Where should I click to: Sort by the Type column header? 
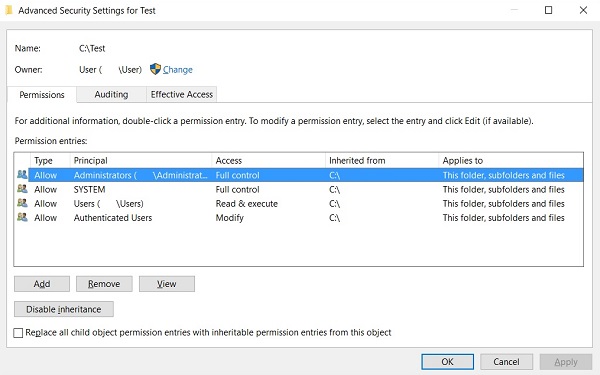tap(50, 160)
